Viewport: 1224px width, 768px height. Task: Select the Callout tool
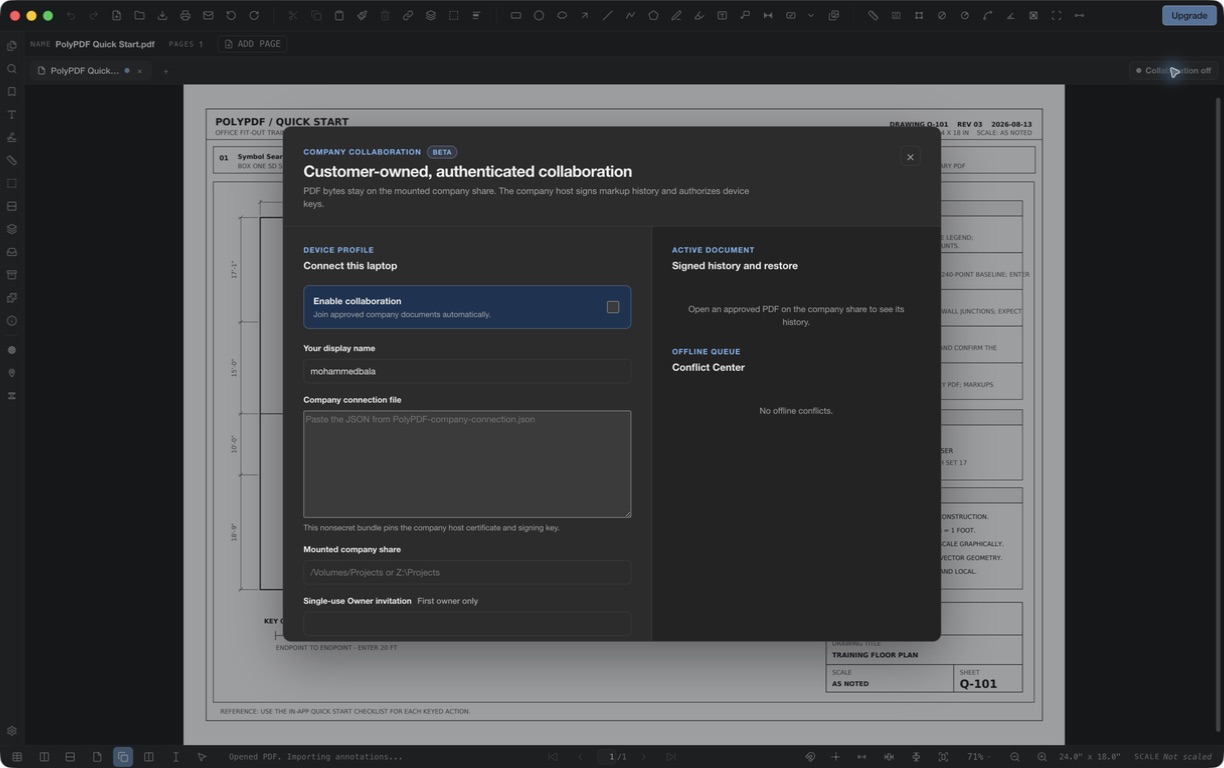745,16
